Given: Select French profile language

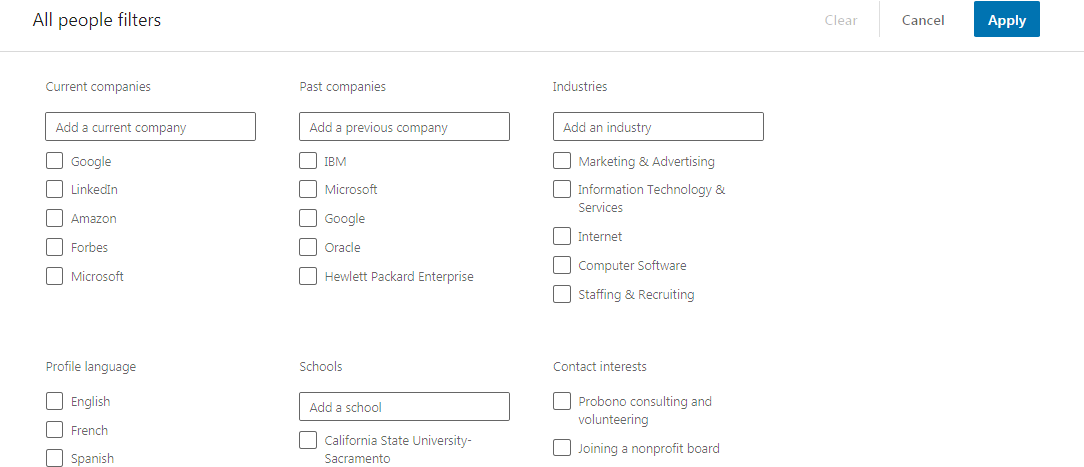Looking at the screenshot, I should (x=55, y=430).
